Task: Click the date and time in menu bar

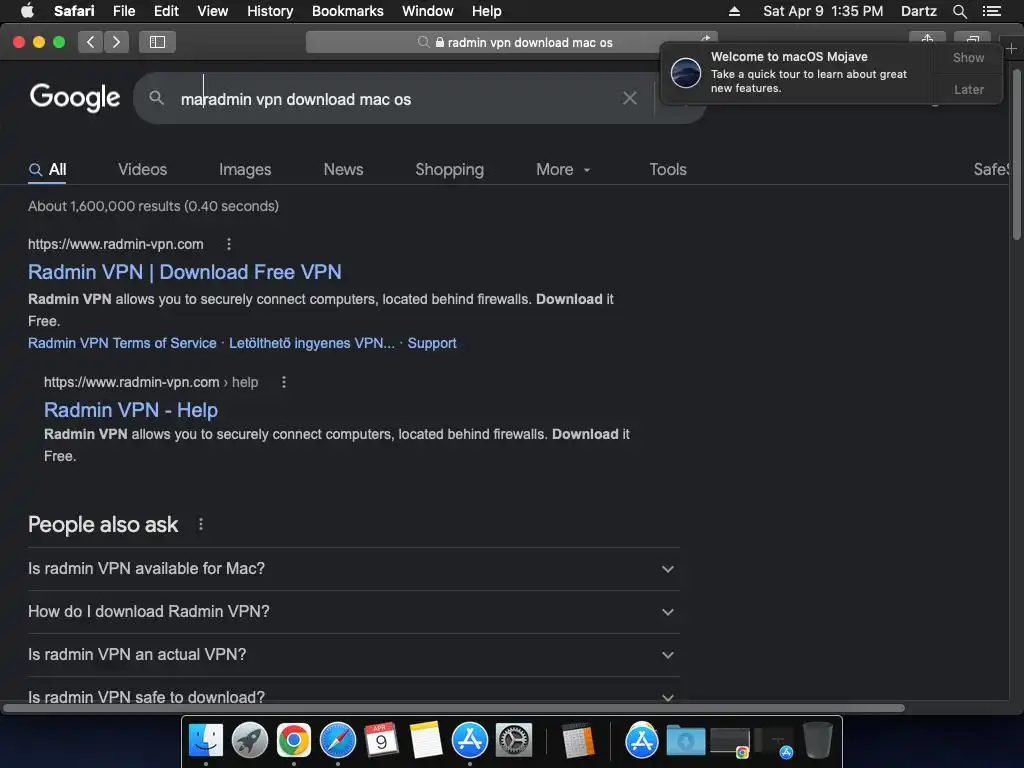Action: pos(823,11)
